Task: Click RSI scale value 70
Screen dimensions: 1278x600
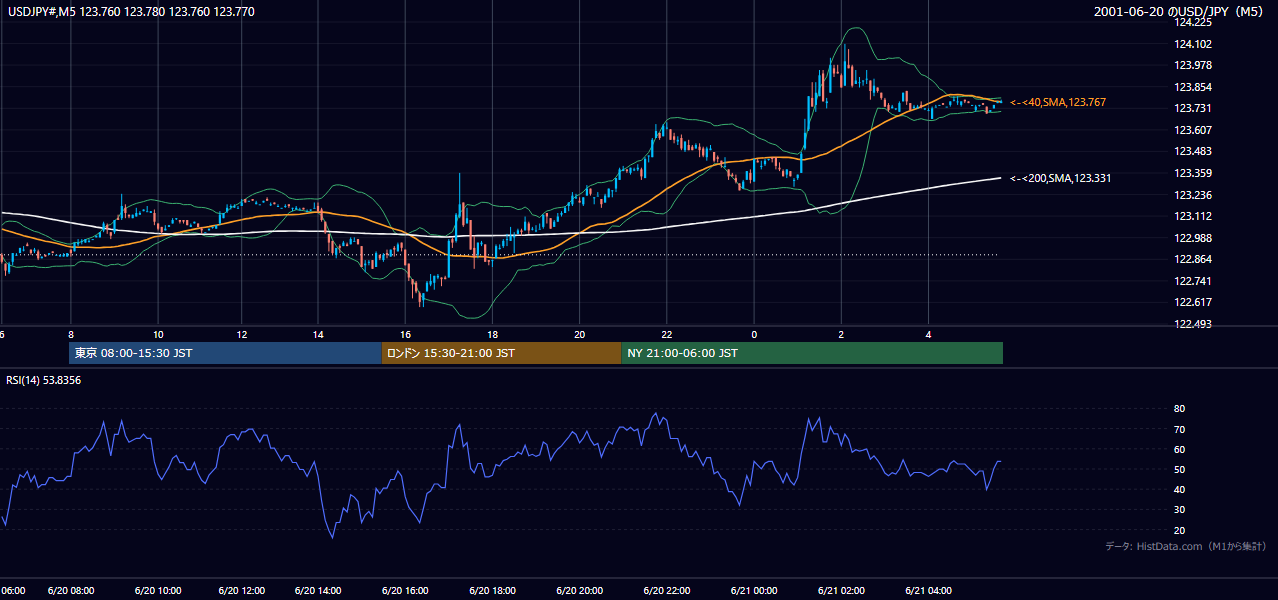Action: pos(1180,429)
